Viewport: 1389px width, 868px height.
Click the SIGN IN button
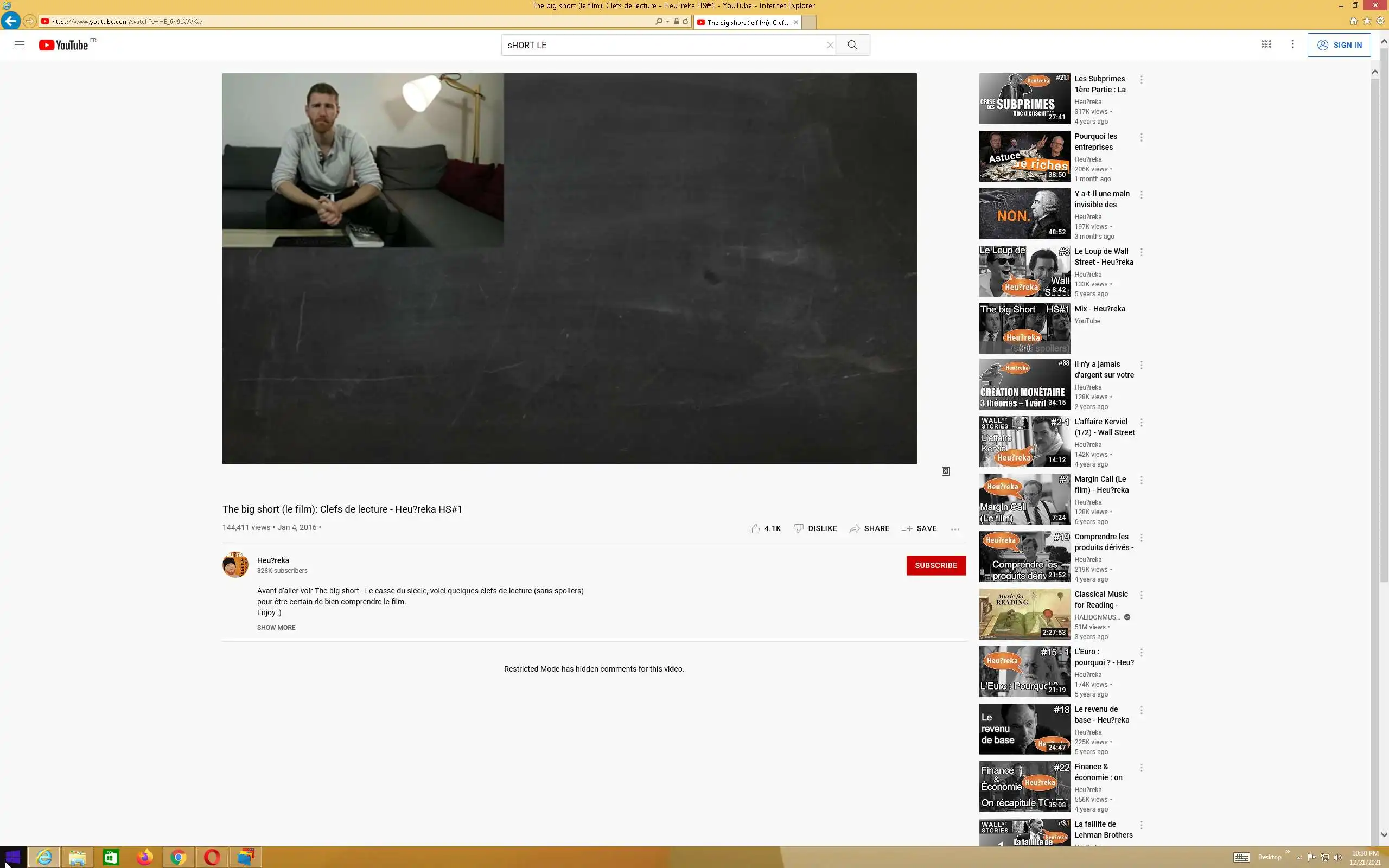coord(1339,45)
